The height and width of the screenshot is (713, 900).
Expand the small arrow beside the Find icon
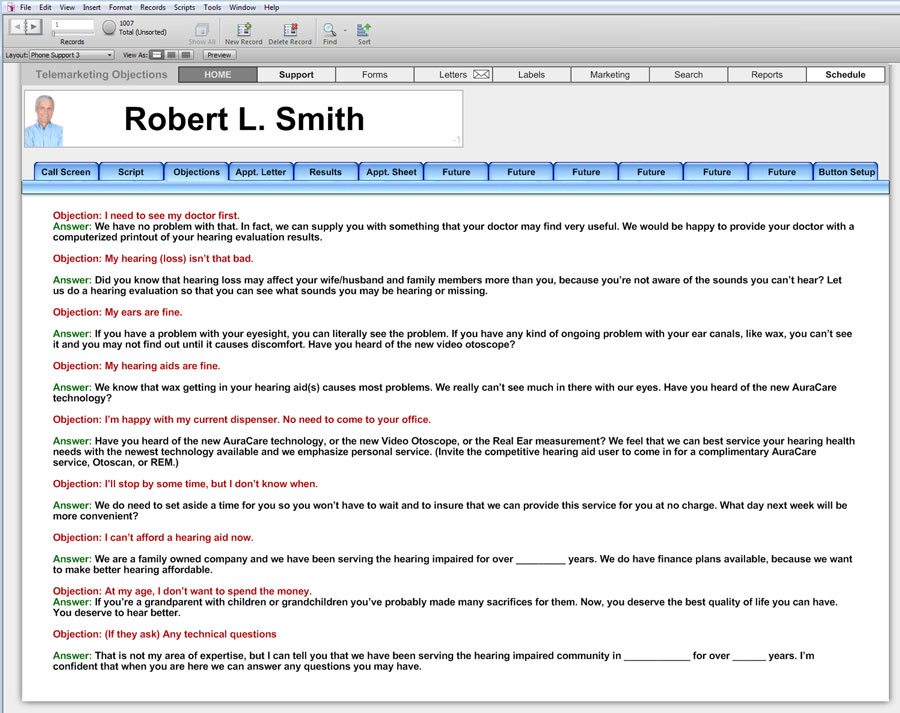click(x=345, y=30)
